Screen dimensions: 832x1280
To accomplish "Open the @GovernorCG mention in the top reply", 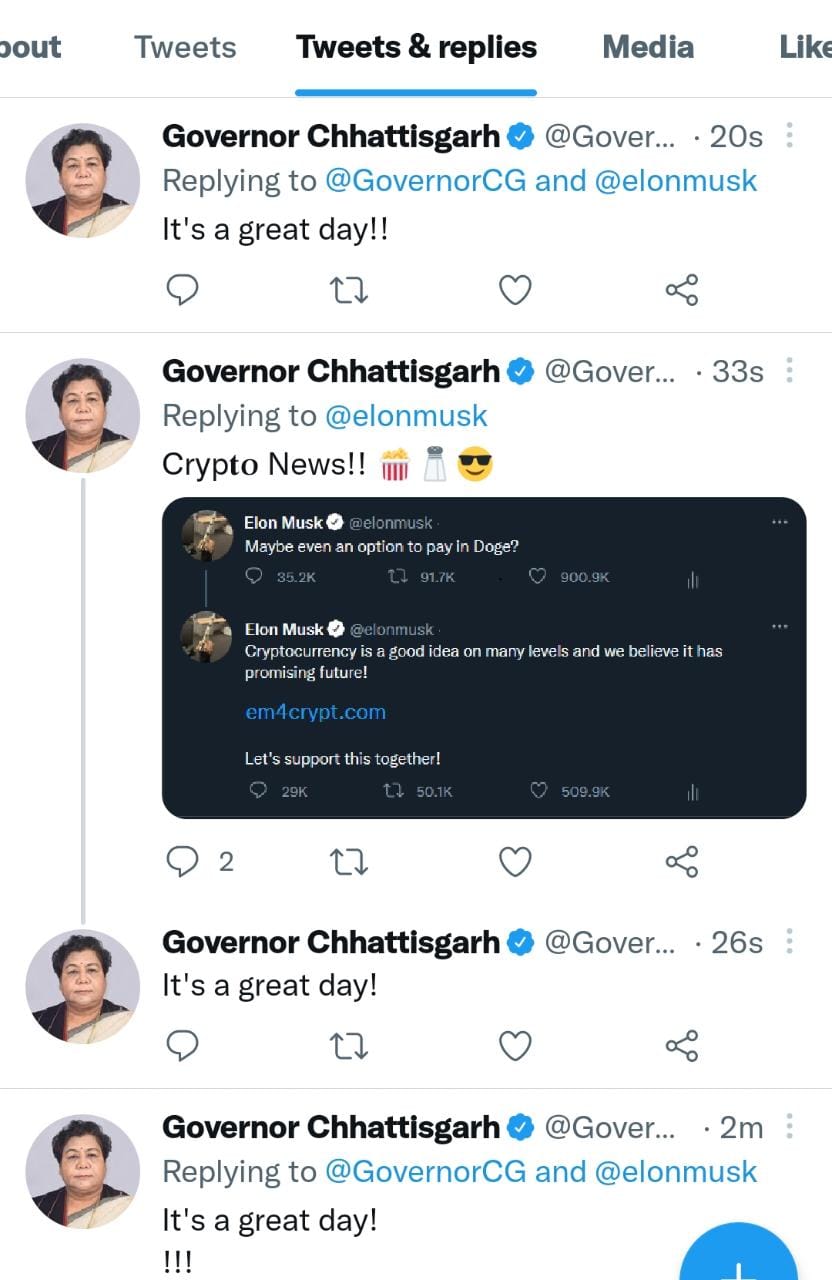I will [425, 181].
